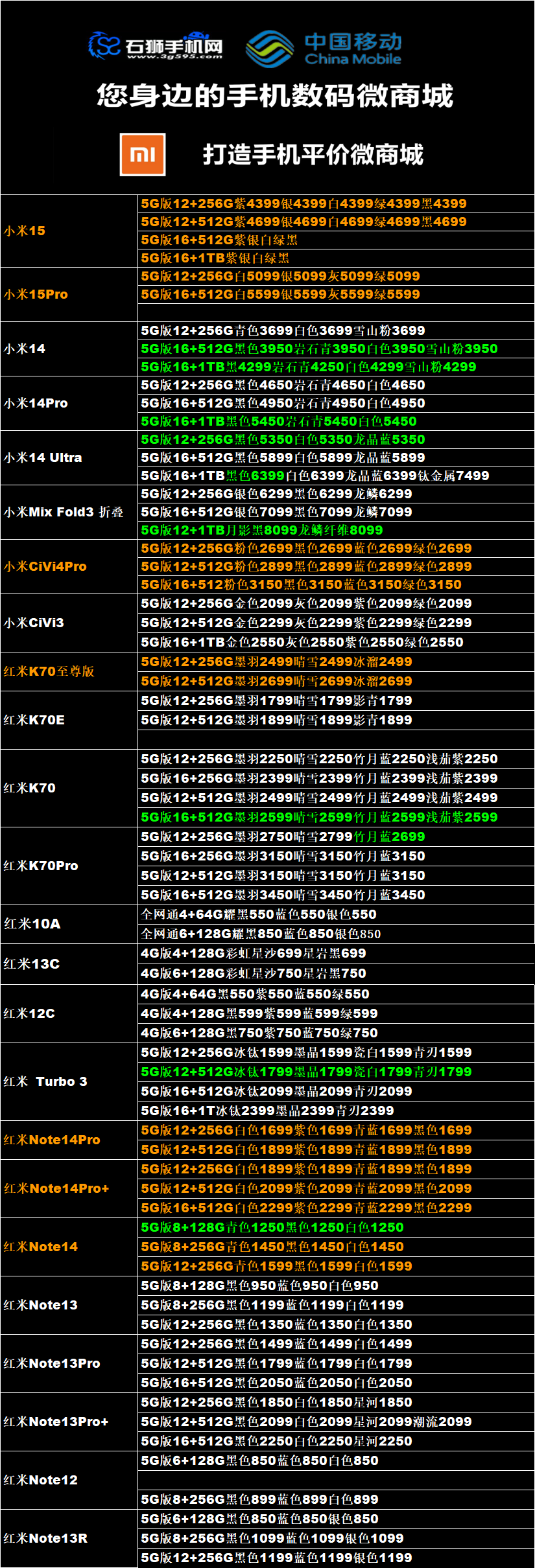Image resolution: width=535 pixels, height=1568 pixels.
Task: Click the 红米K70 model cell
Action: 69,788
